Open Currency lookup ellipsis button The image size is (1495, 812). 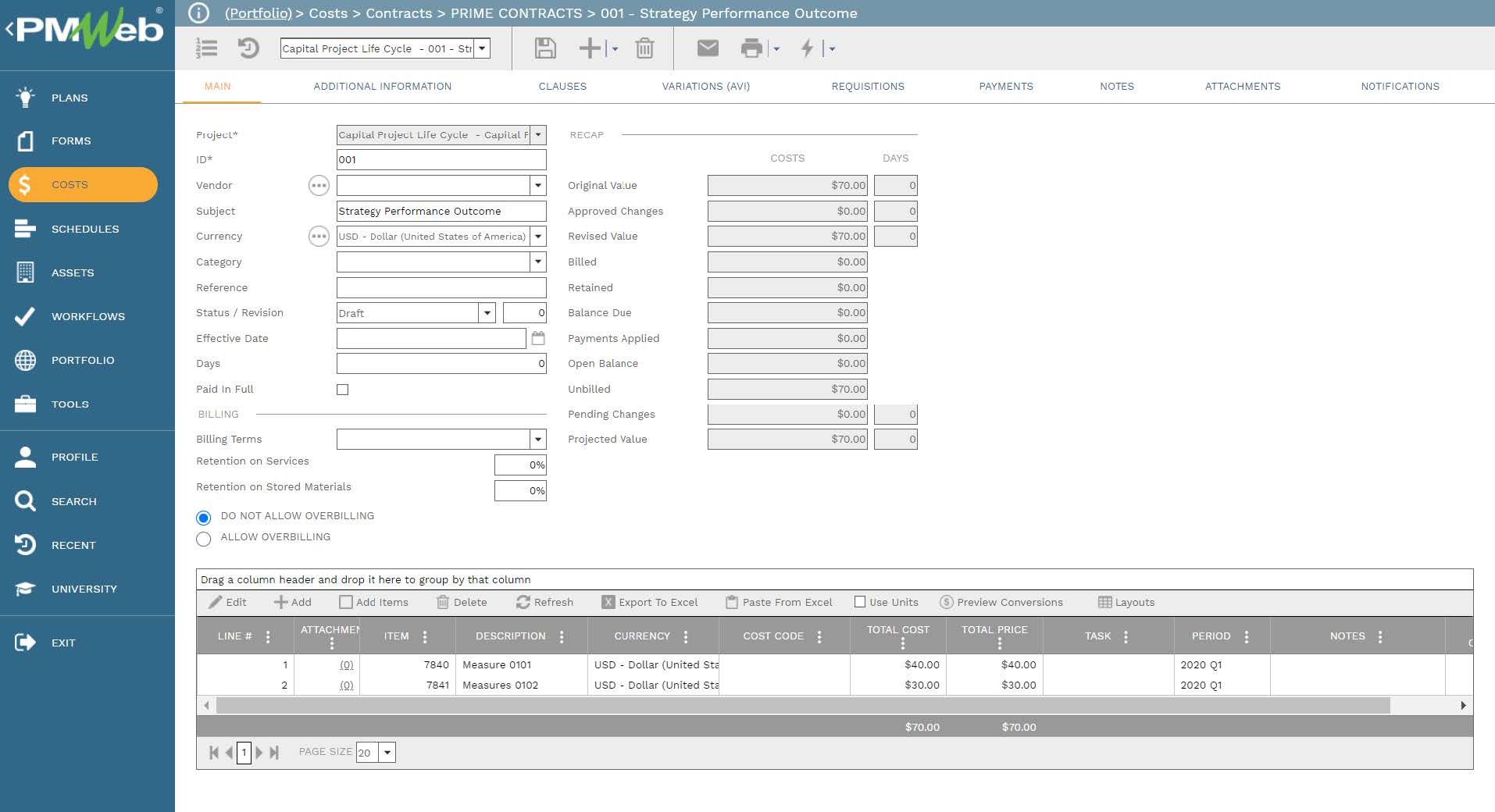tap(319, 236)
